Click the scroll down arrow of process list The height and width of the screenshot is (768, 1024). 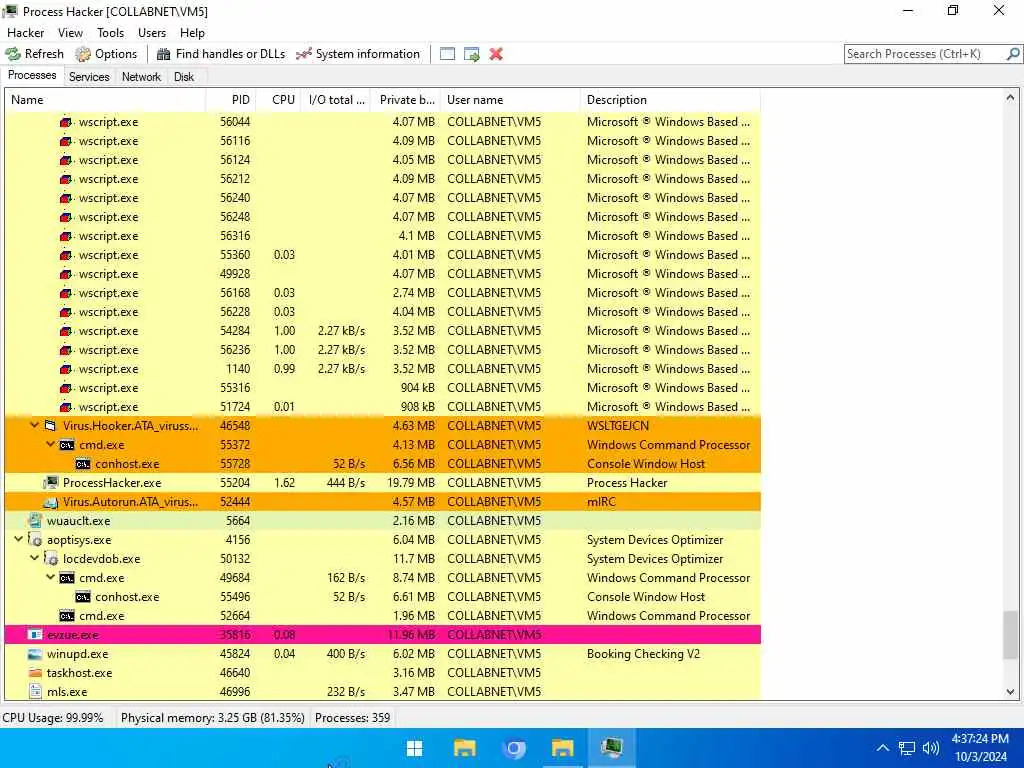(1010, 692)
